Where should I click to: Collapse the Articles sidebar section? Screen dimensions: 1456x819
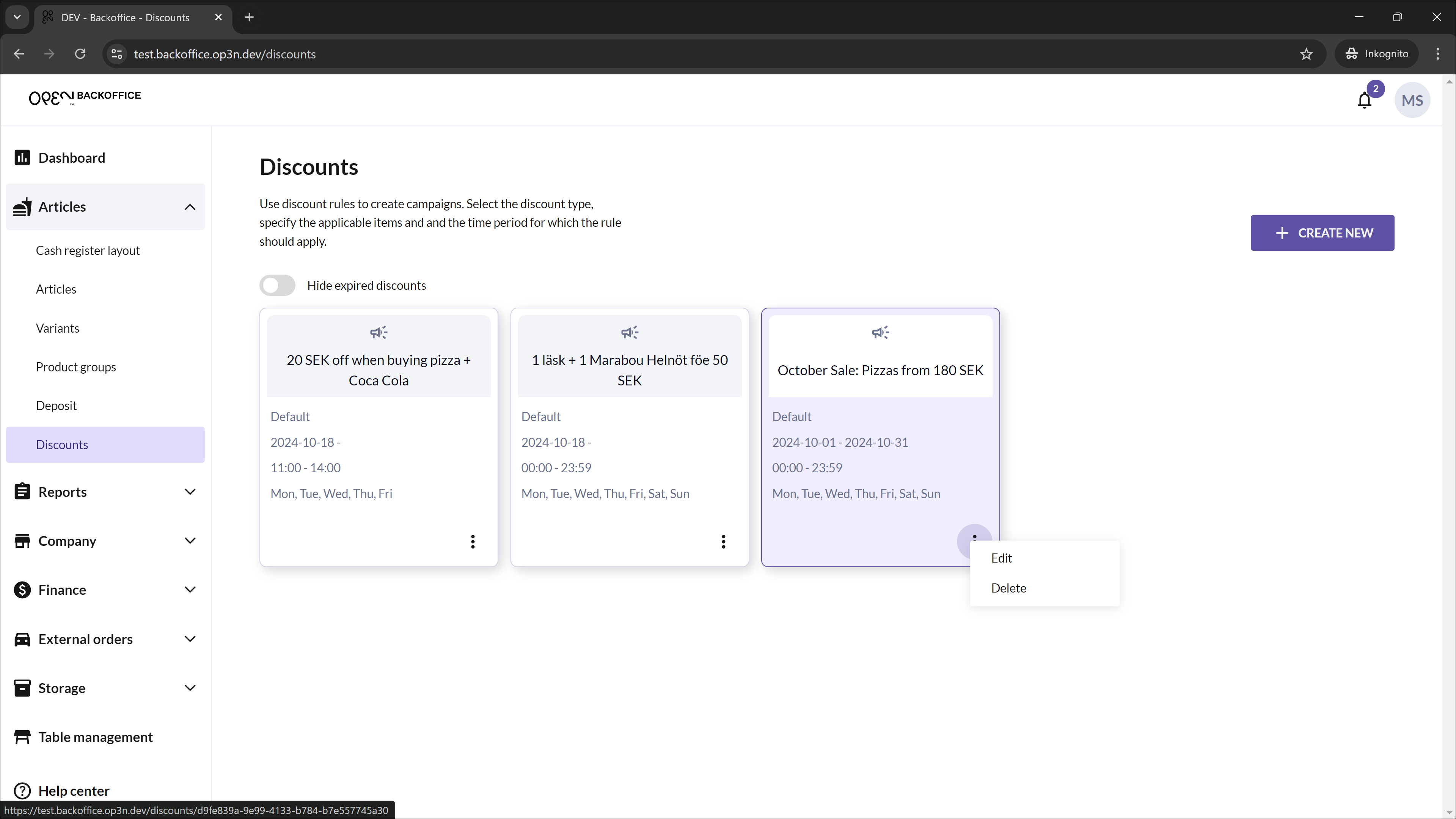click(x=190, y=207)
